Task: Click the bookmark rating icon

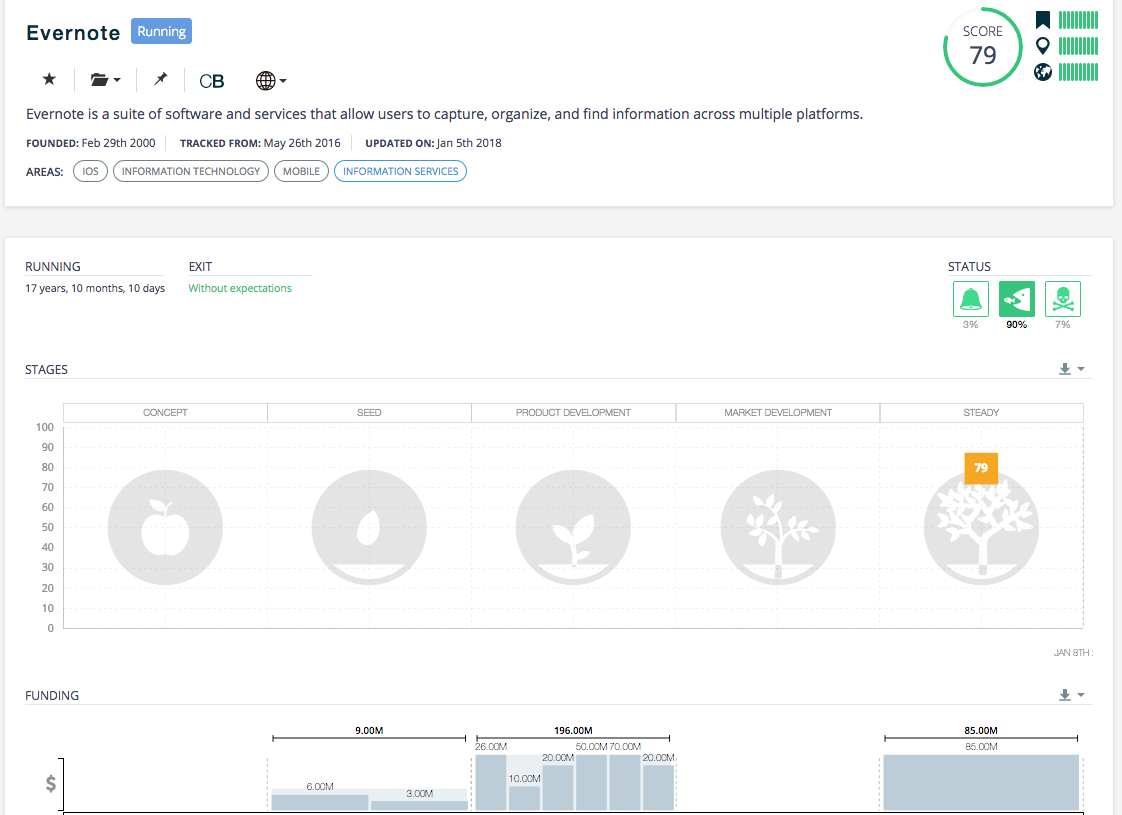Action: tap(1043, 20)
